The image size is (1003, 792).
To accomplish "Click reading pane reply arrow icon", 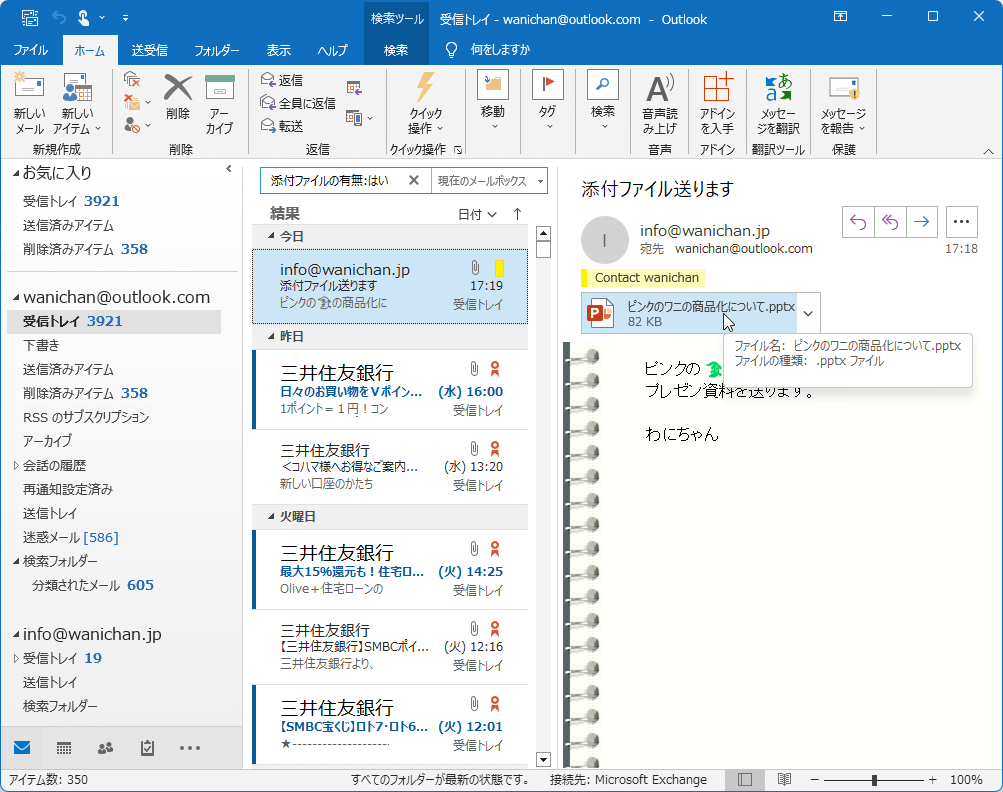I will [x=858, y=222].
